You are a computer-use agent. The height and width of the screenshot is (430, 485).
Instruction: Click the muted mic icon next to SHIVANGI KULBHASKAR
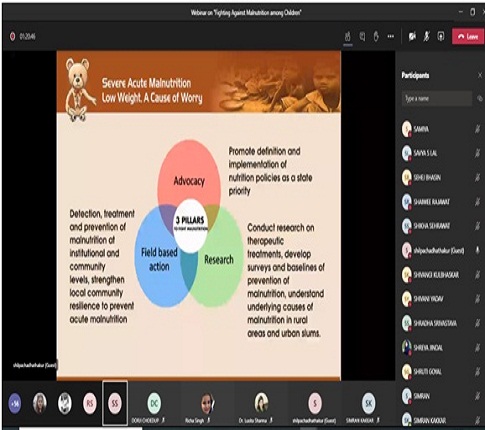point(477,275)
